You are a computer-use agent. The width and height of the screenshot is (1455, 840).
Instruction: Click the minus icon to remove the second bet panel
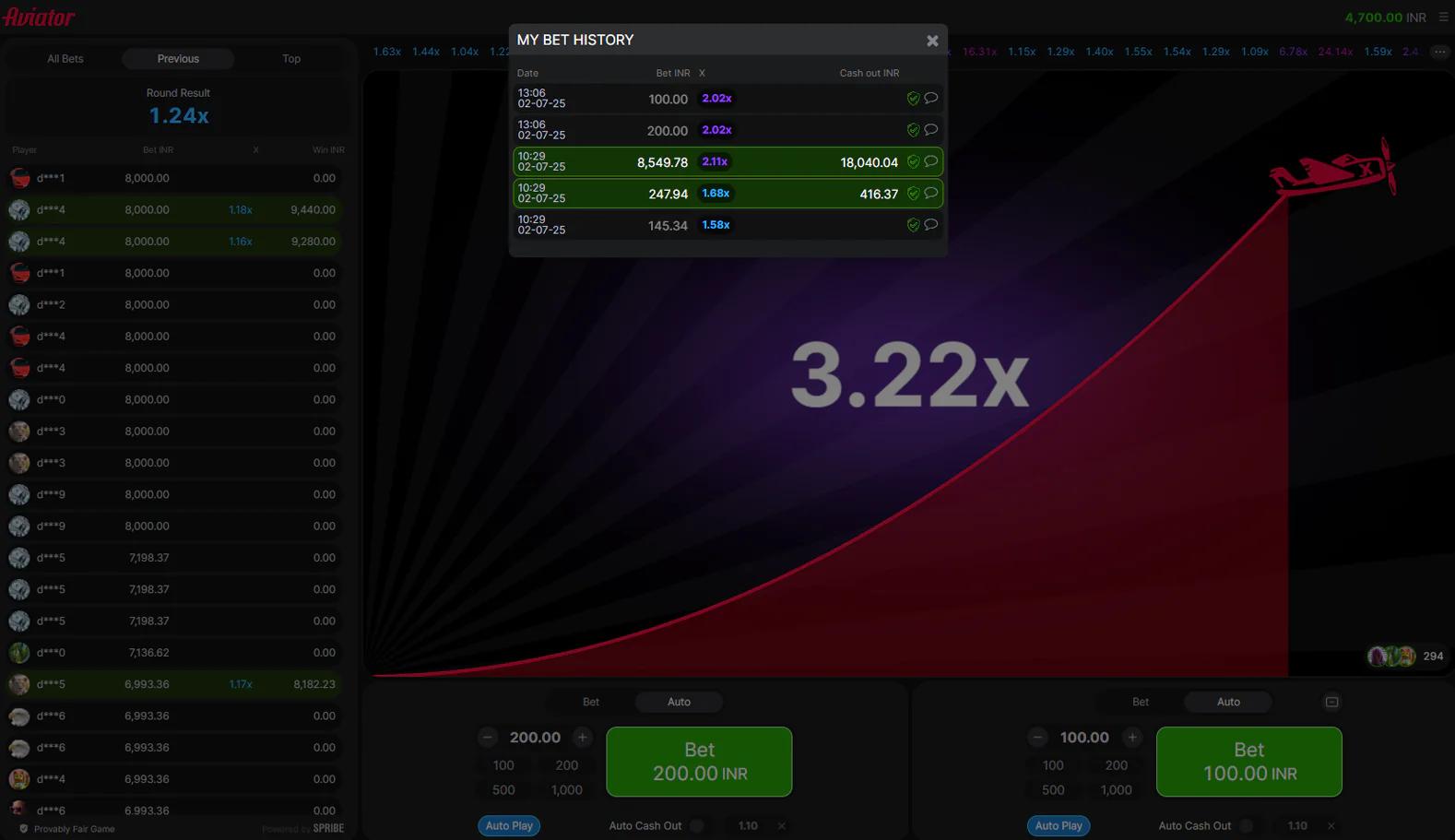pyautogui.click(x=1331, y=703)
